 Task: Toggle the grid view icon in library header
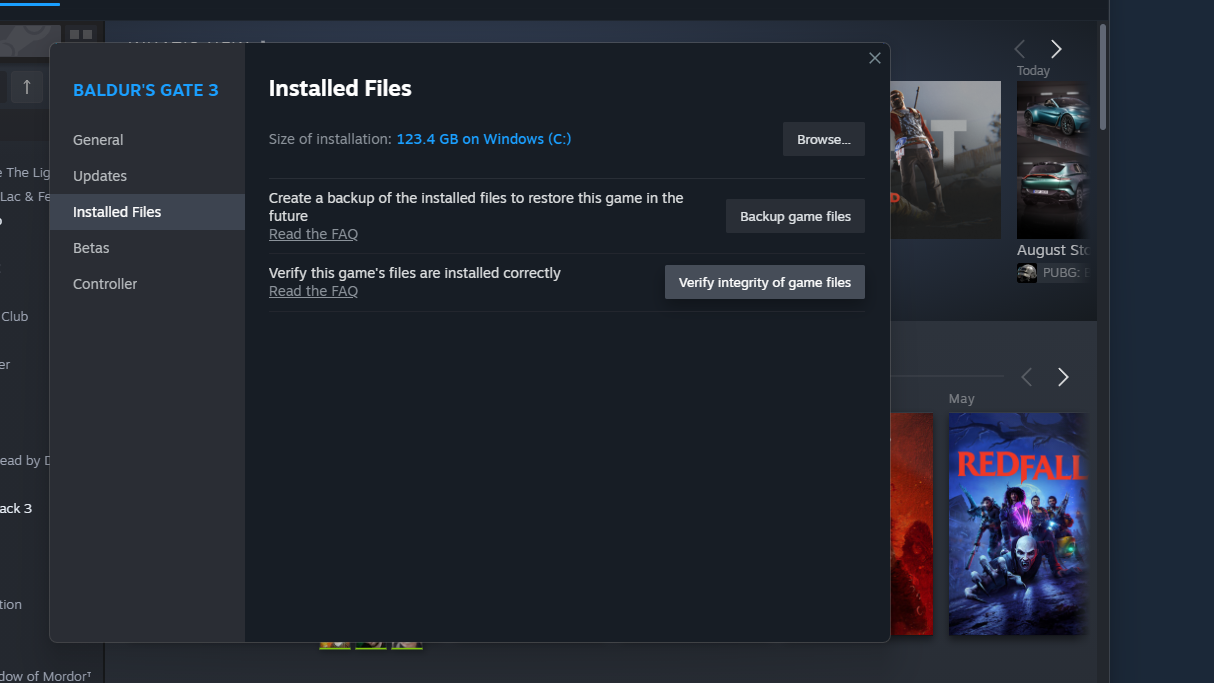pyautogui.click(x=81, y=35)
